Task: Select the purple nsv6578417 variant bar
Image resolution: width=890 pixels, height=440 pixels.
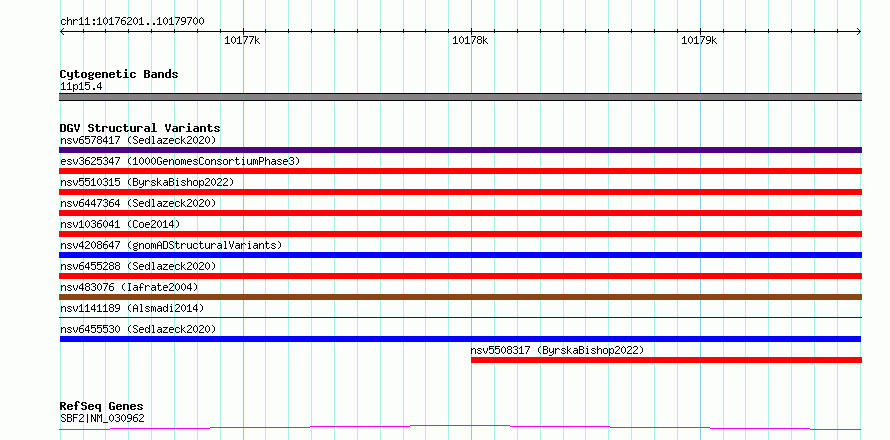Action: (460, 150)
